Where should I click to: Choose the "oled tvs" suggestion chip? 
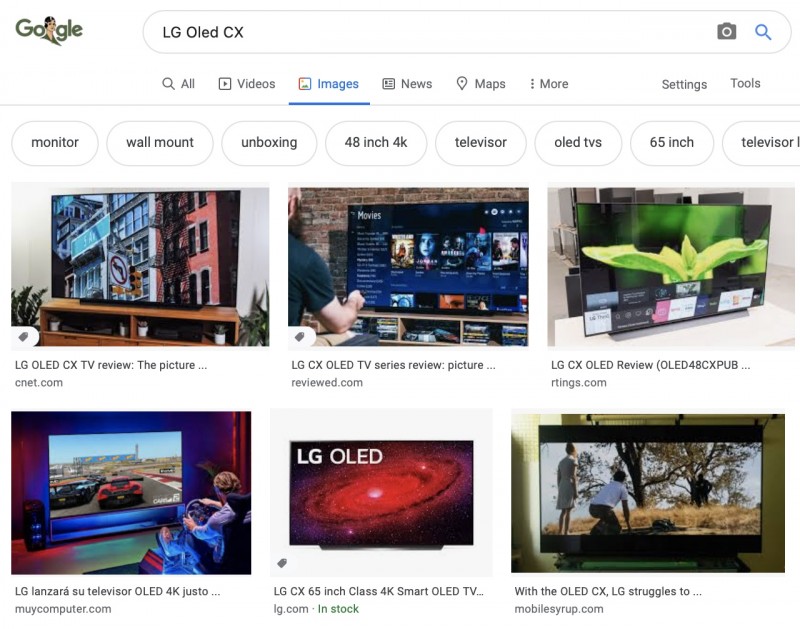578,143
